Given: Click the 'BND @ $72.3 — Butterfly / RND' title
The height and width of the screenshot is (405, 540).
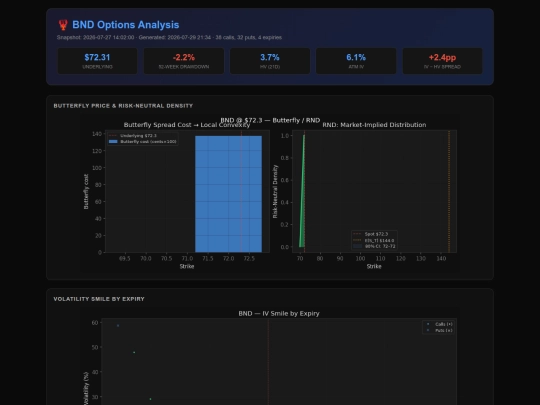Looking at the screenshot, I should (270, 120).
